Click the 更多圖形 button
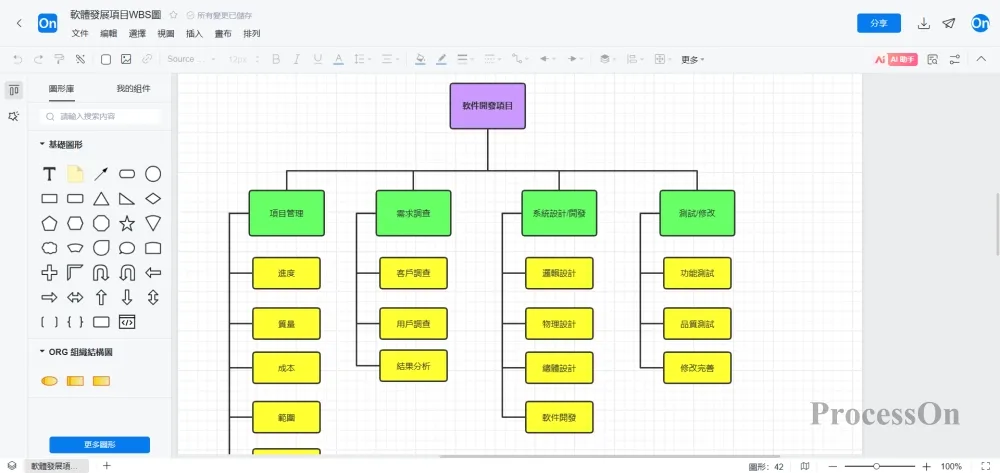 pyautogui.click(x=99, y=444)
